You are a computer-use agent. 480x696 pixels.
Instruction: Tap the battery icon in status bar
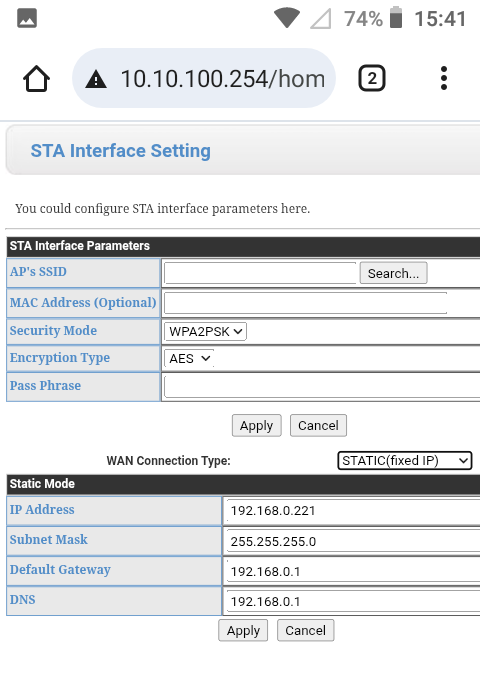coord(396,18)
